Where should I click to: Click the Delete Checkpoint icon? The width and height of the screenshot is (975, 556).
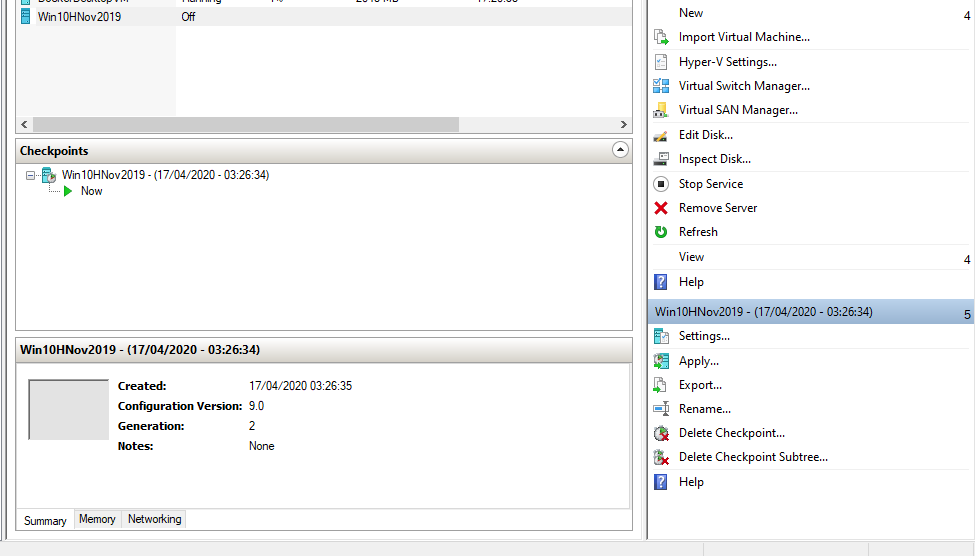tap(661, 433)
